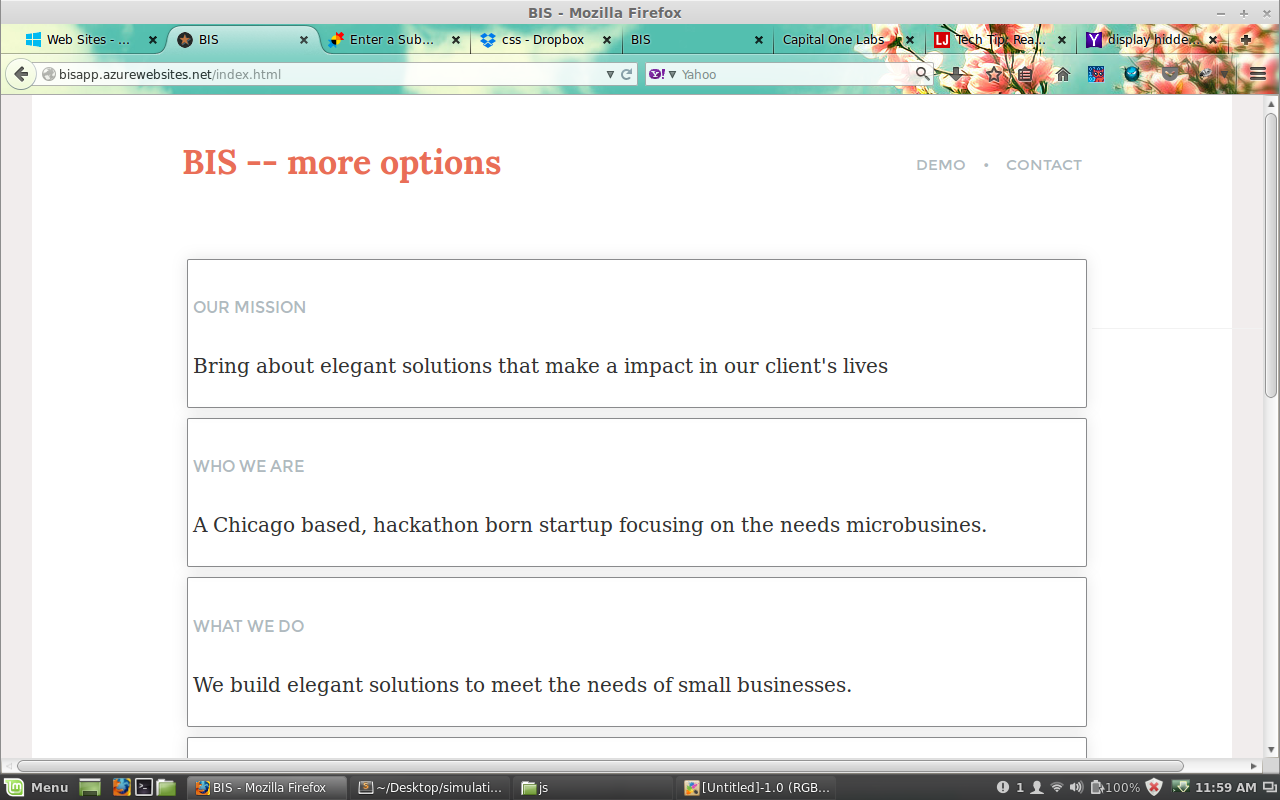Focus the address bar showing bisapp.azurewebsites.net
This screenshot has height=800, width=1280.
pyautogui.click(x=330, y=74)
